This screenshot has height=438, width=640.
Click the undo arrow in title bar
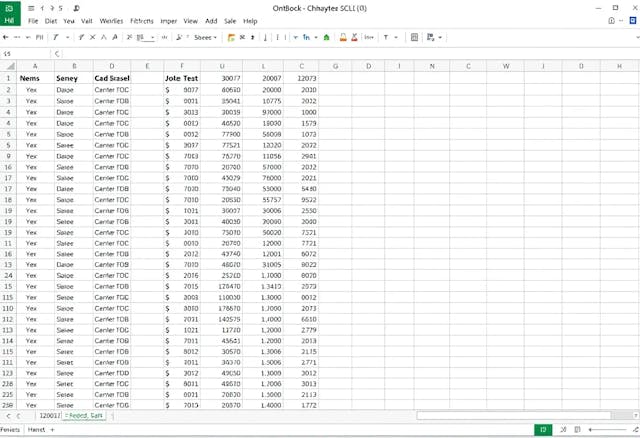(42, 8)
